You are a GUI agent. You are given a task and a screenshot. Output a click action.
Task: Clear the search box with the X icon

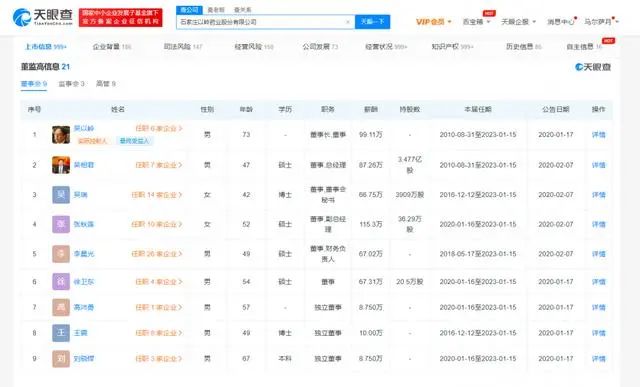(348, 22)
